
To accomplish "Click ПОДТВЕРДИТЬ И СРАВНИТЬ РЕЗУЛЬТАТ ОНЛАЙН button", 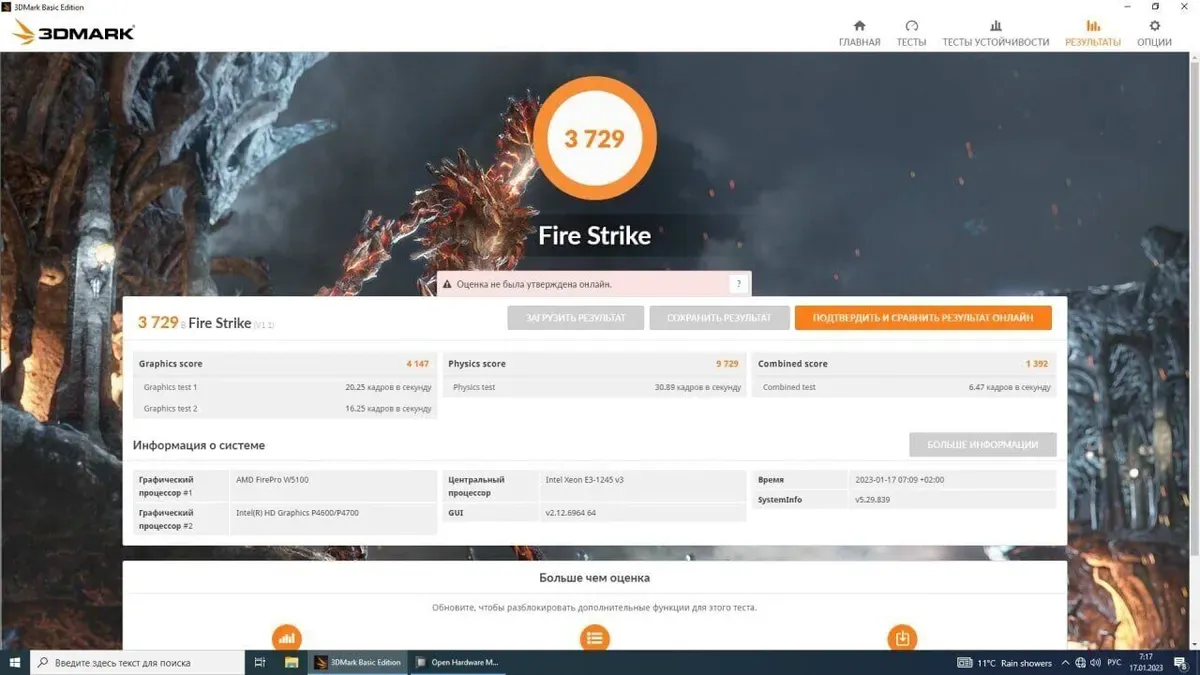I will 922,318.
